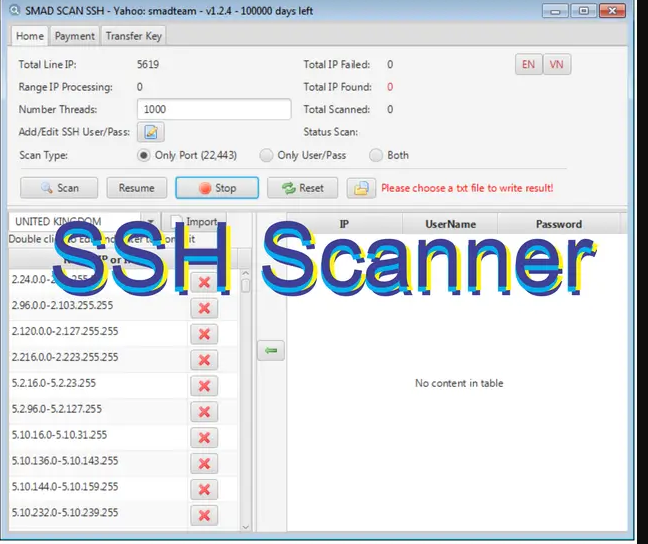Image resolution: width=648 pixels, height=544 pixels.
Task: Remove the 5.10.136.0-5.10.143.255 range
Action: click(204, 464)
